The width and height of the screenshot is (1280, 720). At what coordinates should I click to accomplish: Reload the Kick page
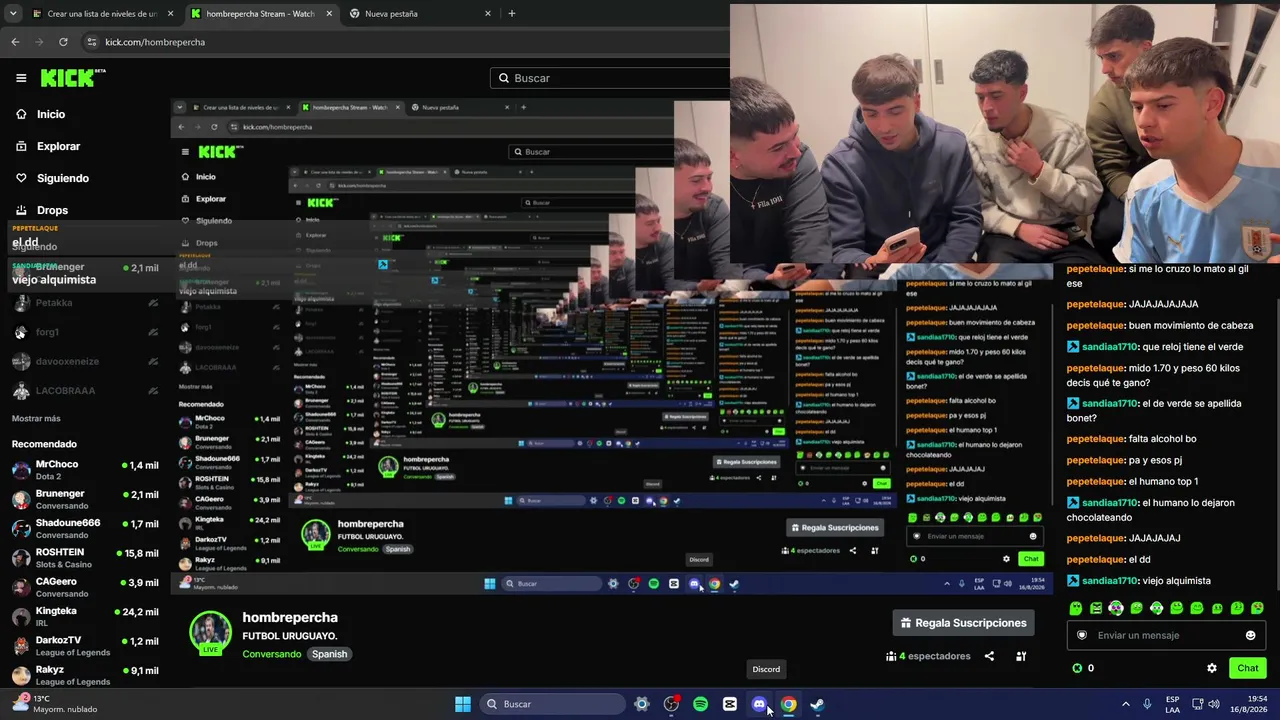click(x=63, y=42)
